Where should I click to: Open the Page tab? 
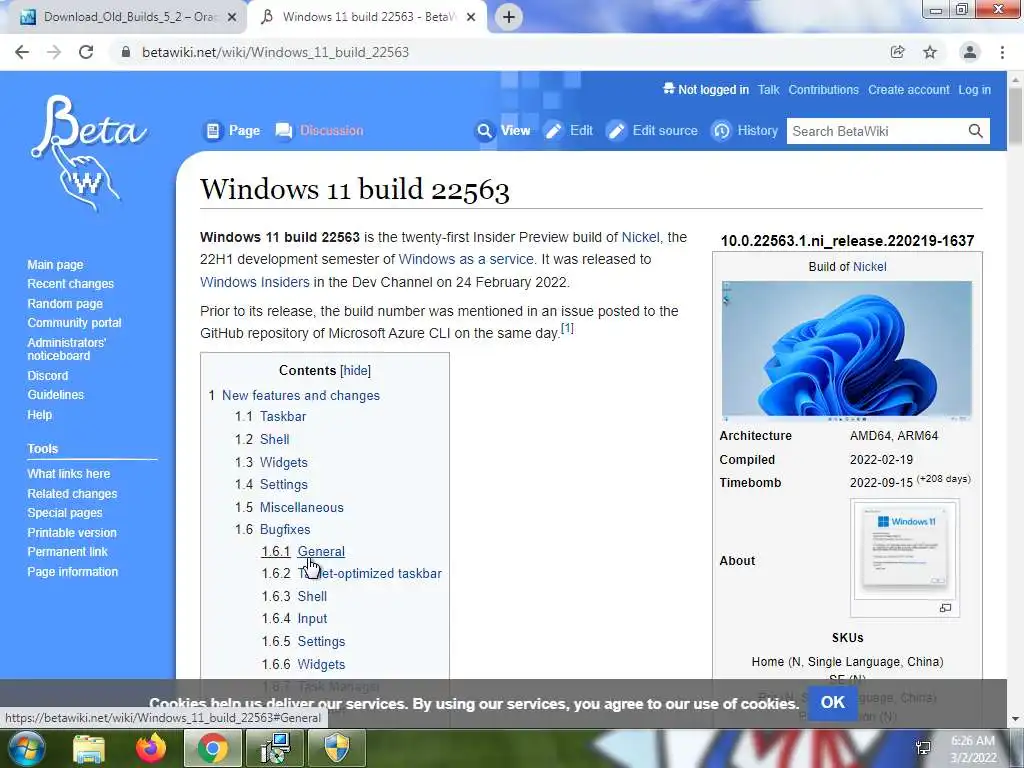(233, 131)
